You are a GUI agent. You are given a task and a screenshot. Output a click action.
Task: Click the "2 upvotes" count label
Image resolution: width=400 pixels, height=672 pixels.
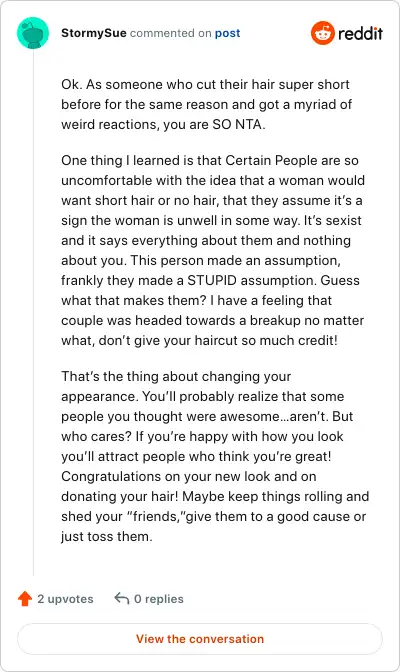[x=65, y=599]
